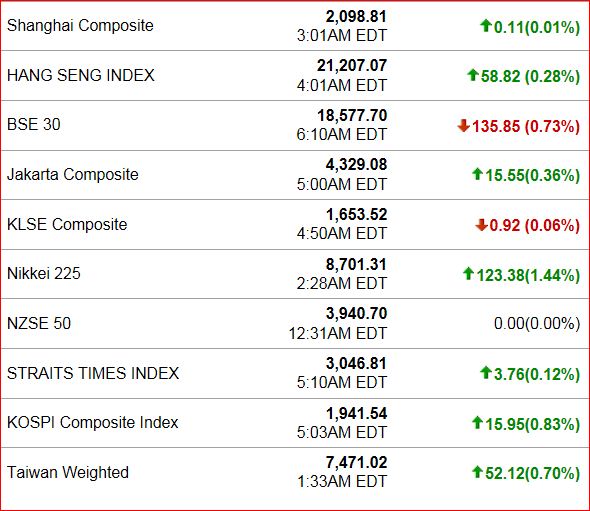The image size is (590, 511).
Task: Click the green up arrow for Jakarta Composite
Action: point(477,174)
